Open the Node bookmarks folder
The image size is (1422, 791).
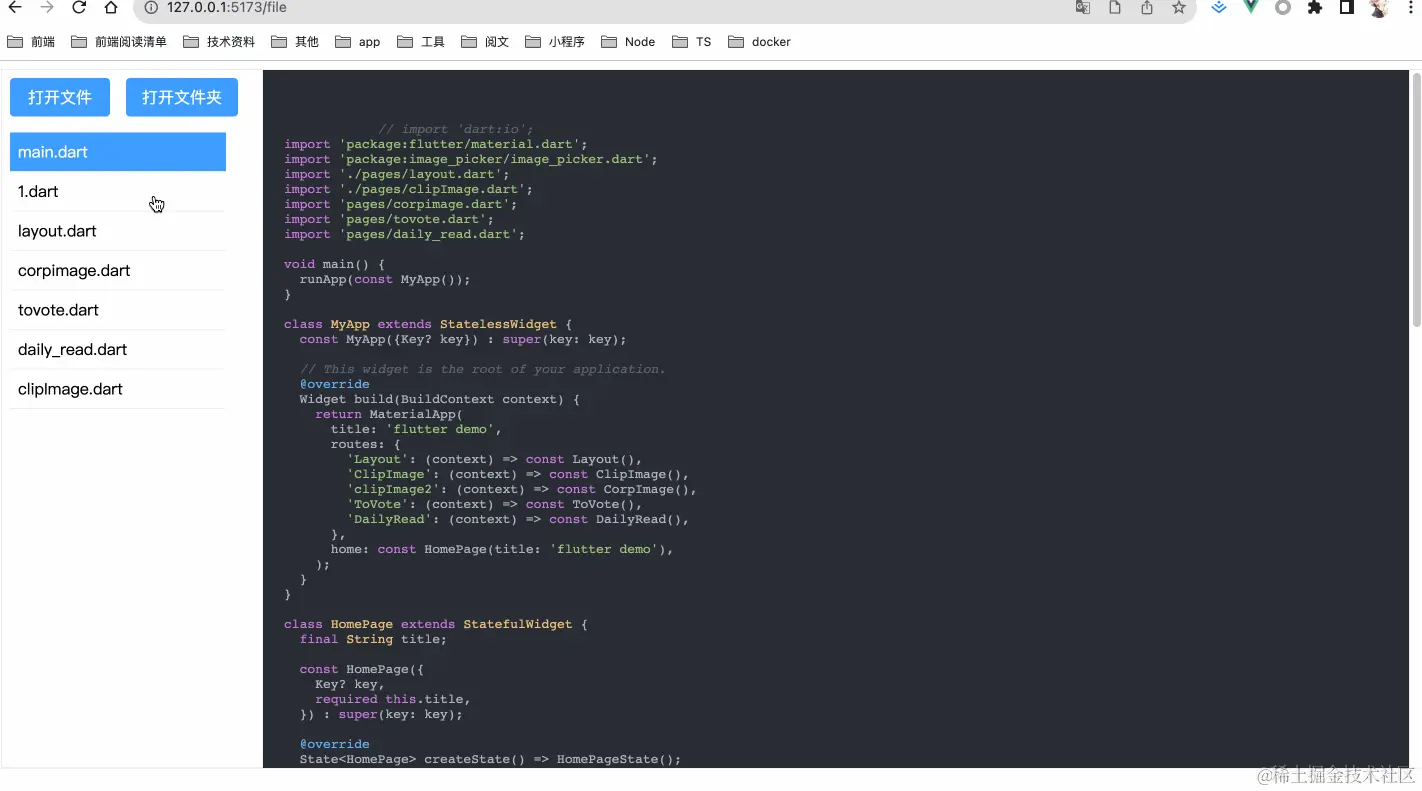(627, 42)
